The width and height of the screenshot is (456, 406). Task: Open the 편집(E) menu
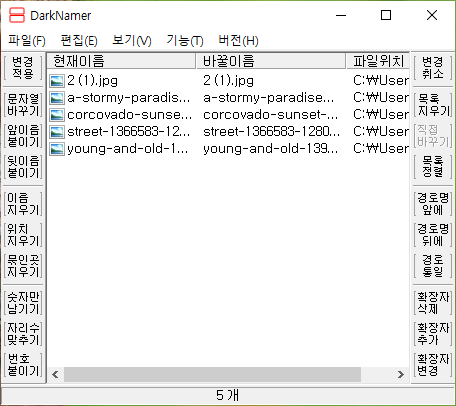[79, 41]
